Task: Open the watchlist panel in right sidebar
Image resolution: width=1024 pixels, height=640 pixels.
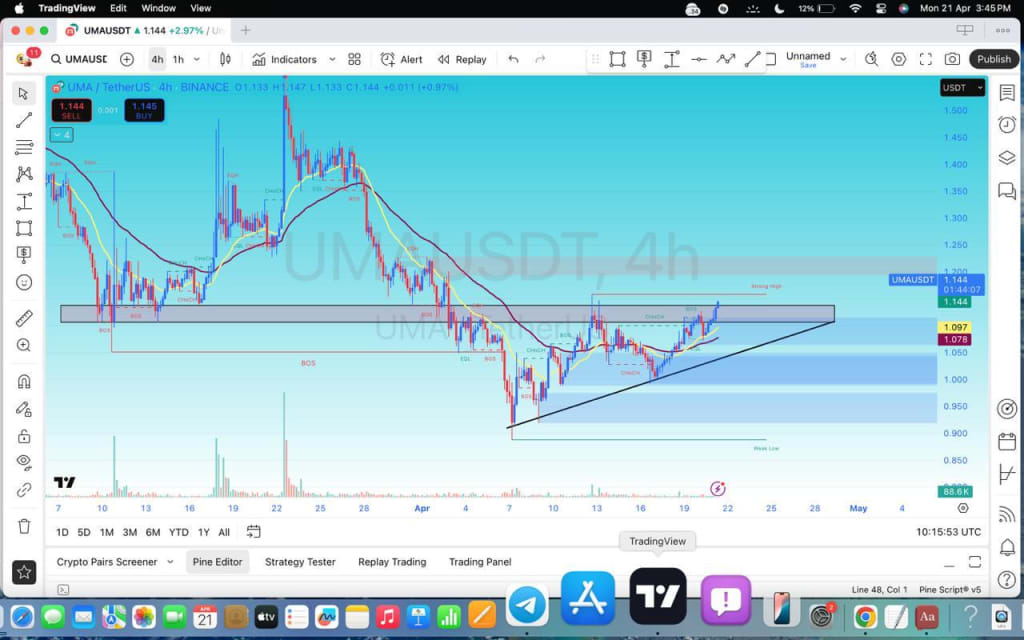Action: 1007,93
